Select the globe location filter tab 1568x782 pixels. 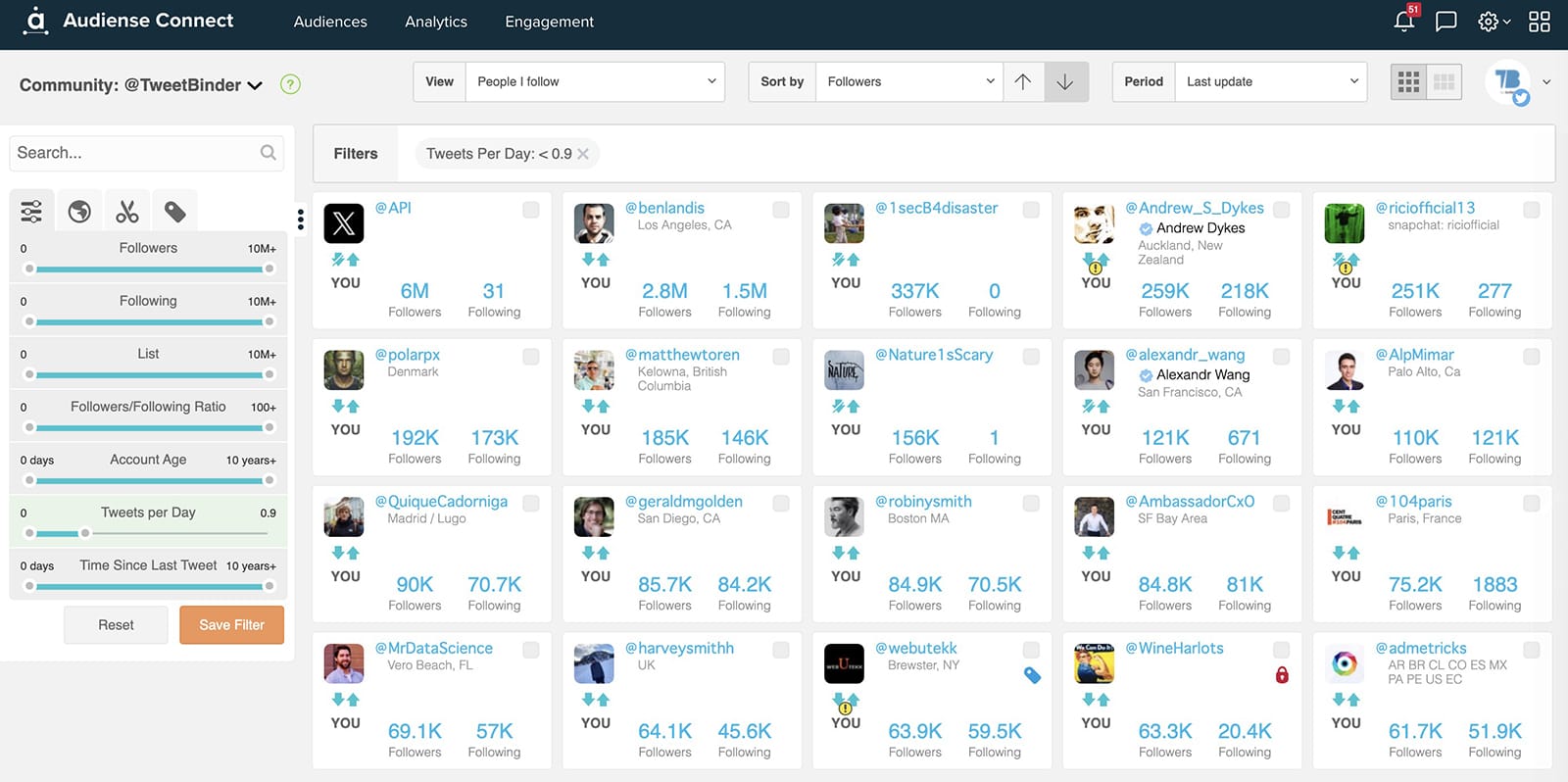pyautogui.click(x=79, y=211)
